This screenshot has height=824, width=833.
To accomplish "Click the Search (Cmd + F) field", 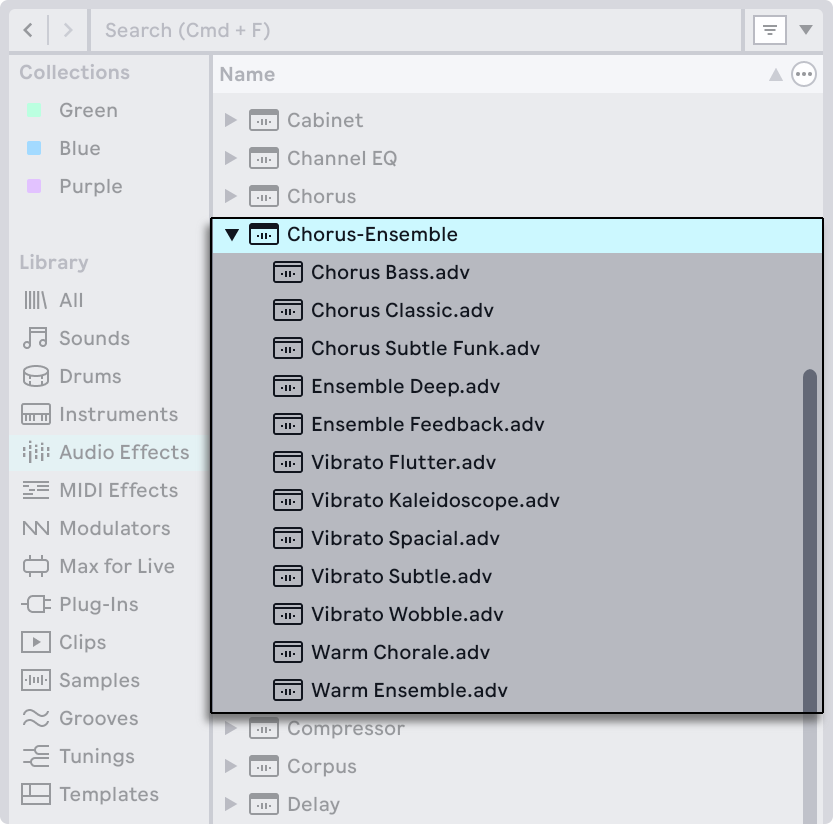I will coord(416,30).
